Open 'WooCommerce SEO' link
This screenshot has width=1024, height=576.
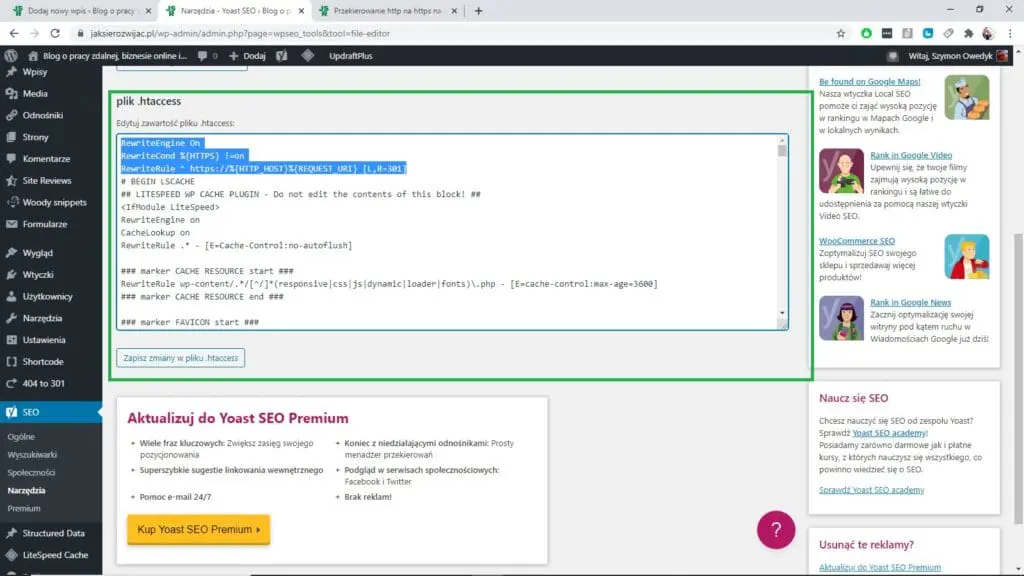(857, 241)
